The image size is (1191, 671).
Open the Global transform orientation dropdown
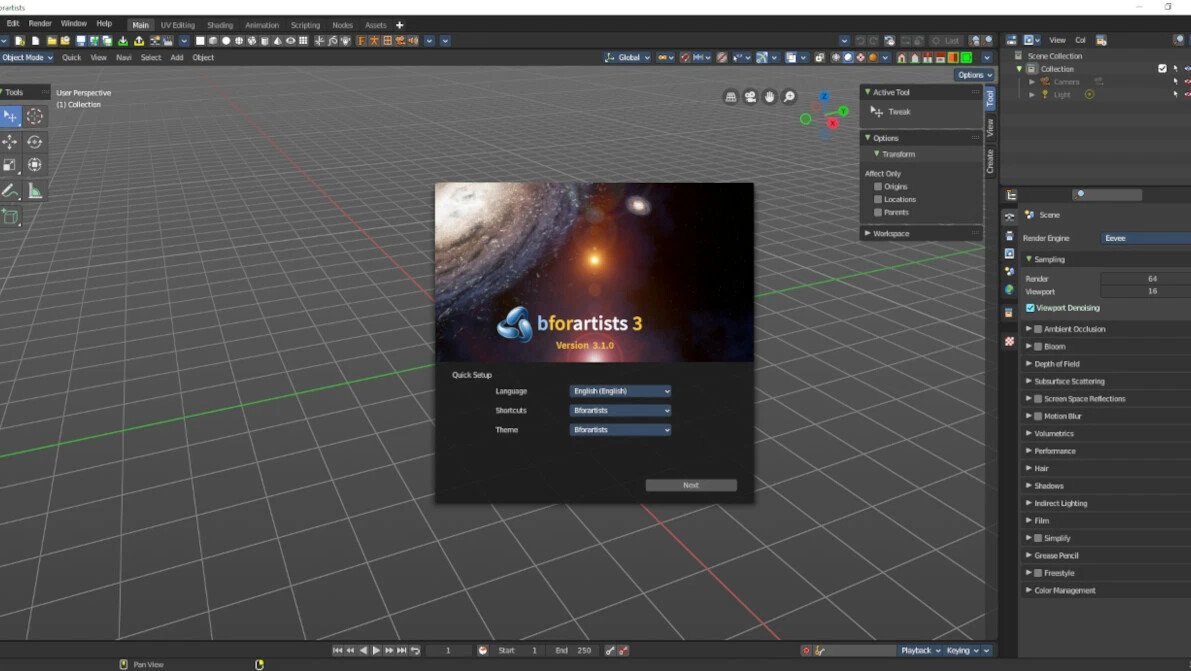(x=627, y=58)
